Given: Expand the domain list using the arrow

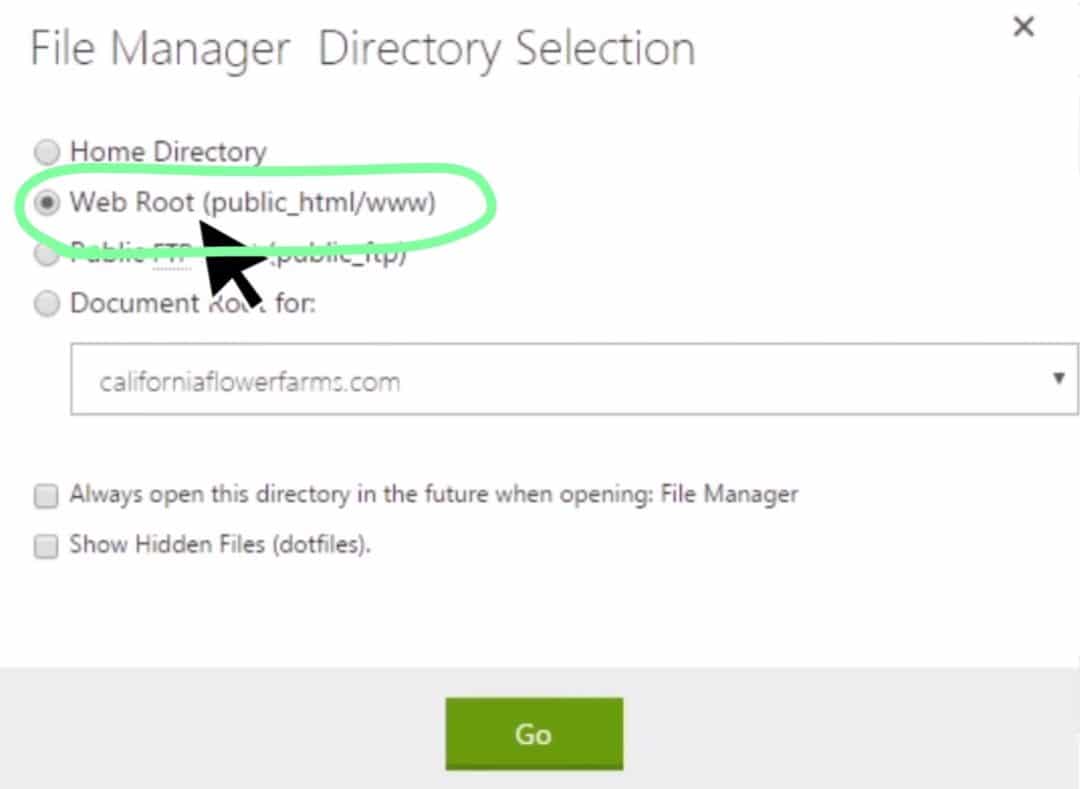Looking at the screenshot, I should [x=1058, y=379].
